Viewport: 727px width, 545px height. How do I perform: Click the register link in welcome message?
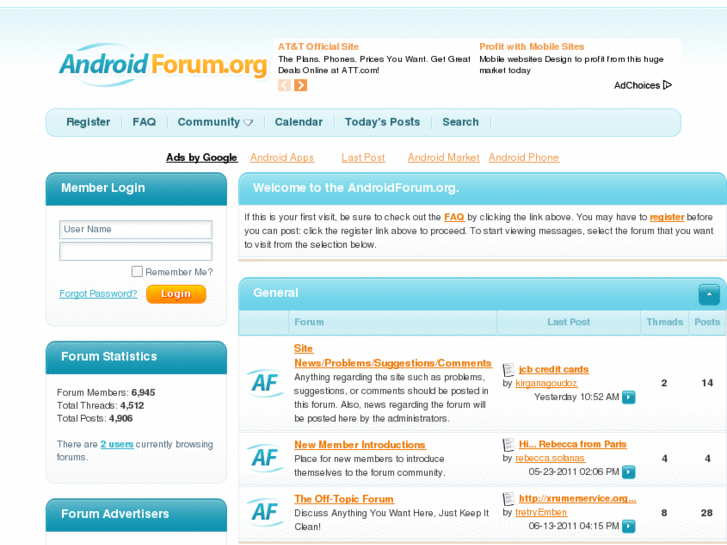click(667, 217)
